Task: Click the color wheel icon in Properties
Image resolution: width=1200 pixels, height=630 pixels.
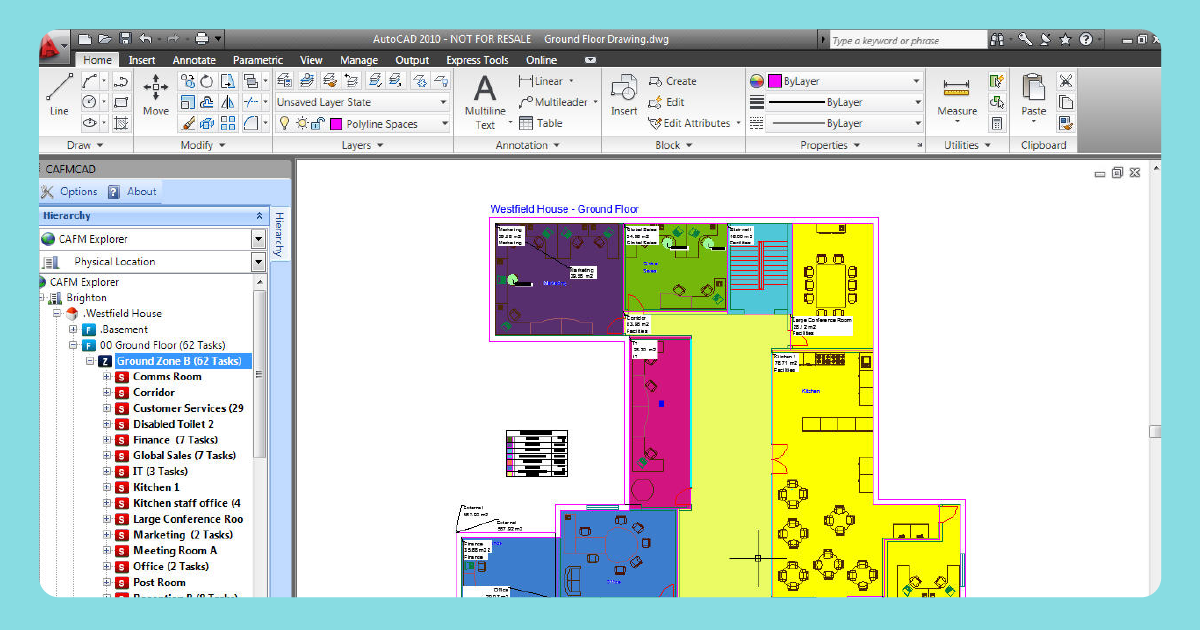Action: click(757, 81)
